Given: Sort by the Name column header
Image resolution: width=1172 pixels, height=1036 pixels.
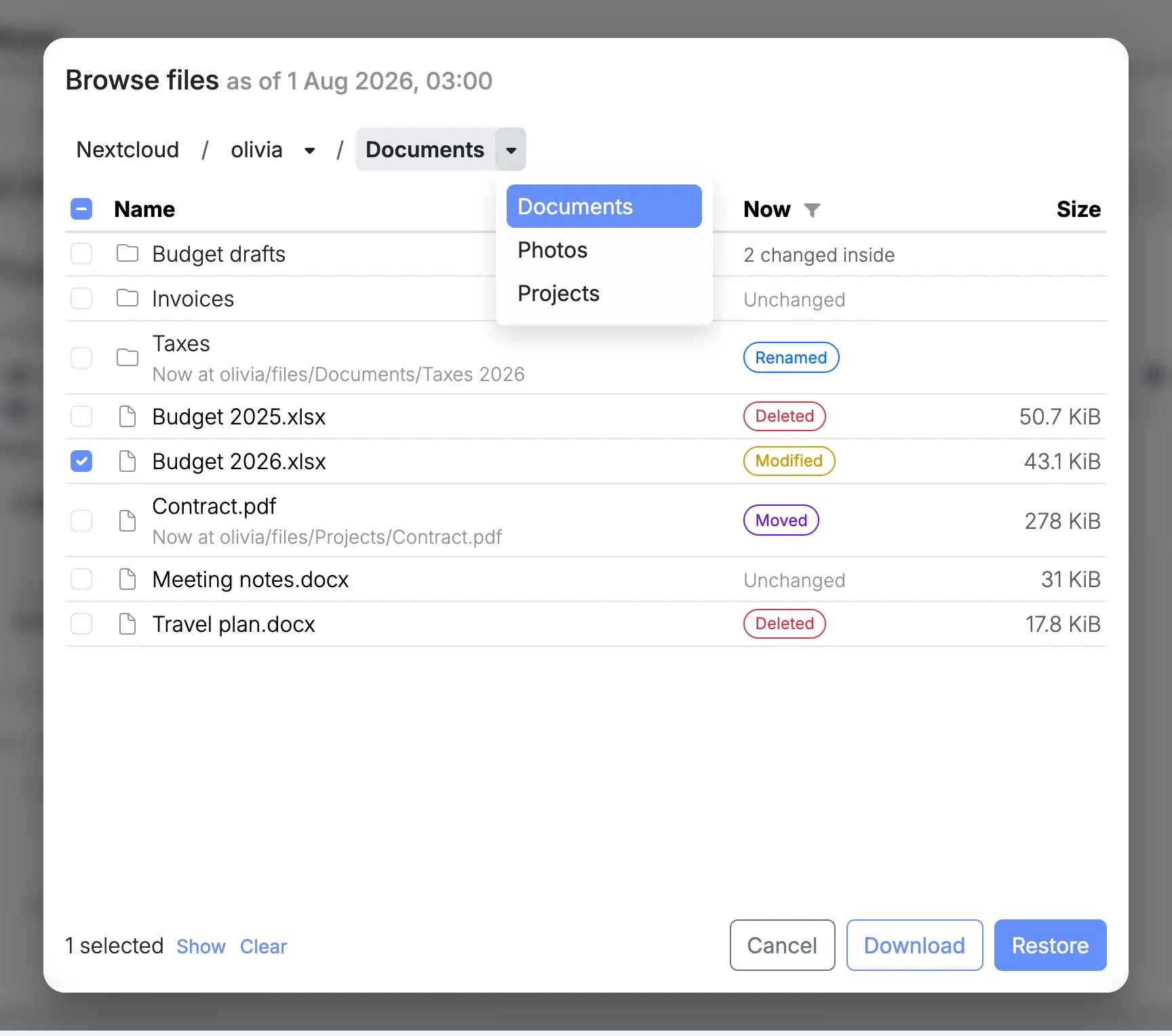Looking at the screenshot, I should pos(144,209).
